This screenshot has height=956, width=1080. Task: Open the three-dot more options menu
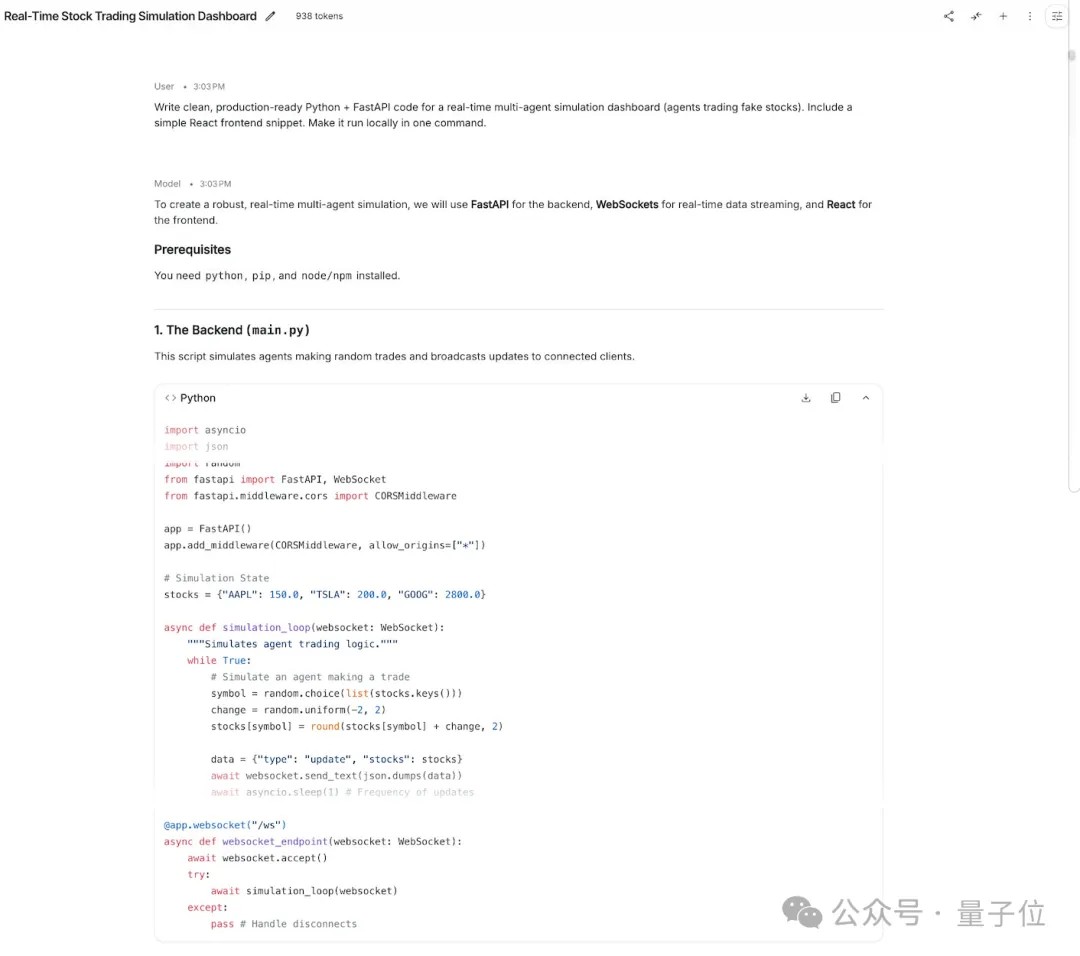coord(1030,17)
